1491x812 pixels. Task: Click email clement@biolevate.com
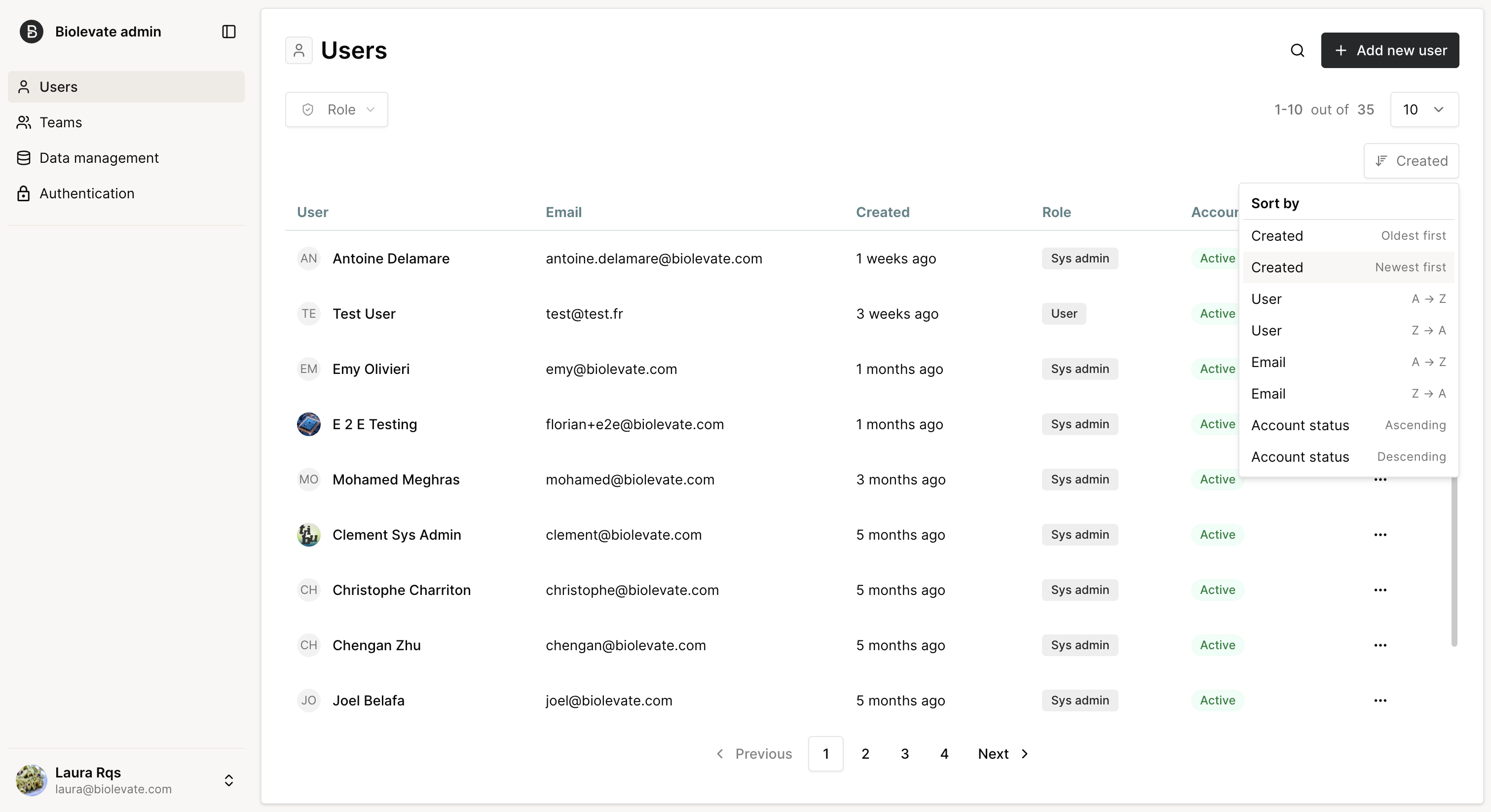[623, 535]
